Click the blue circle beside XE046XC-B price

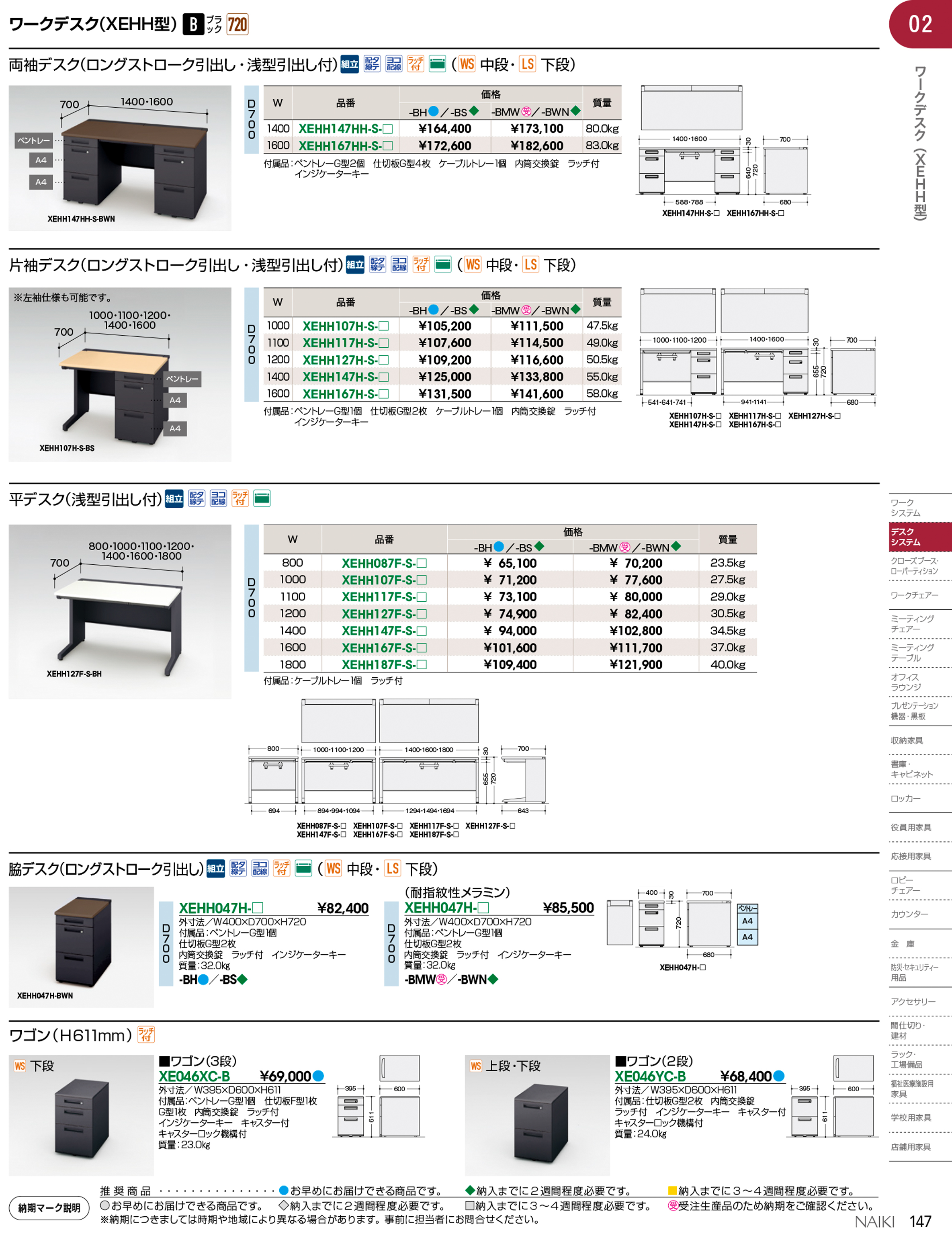[319, 1076]
